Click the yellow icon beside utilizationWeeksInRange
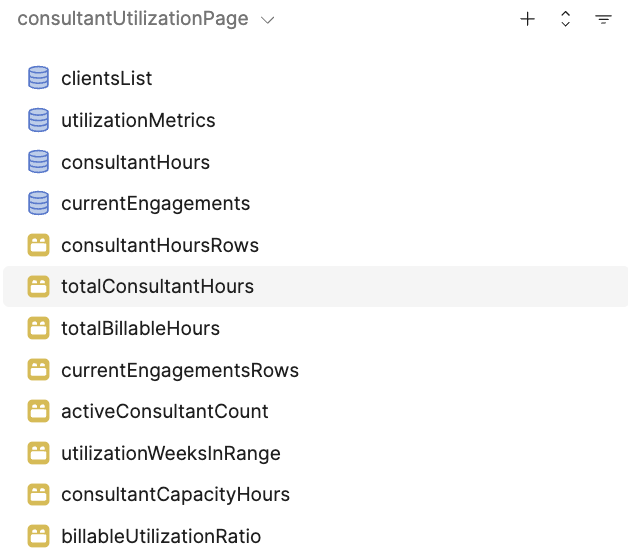This screenshot has width=628, height=556. [x=38, y=453]
